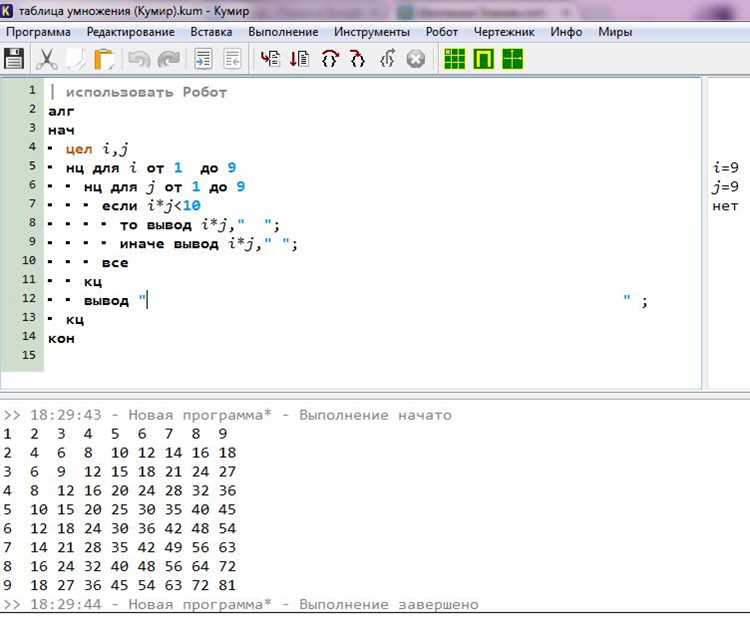Open the Robot control pult icon
Viewport: 750px width, 624px height.
[484, 59]
